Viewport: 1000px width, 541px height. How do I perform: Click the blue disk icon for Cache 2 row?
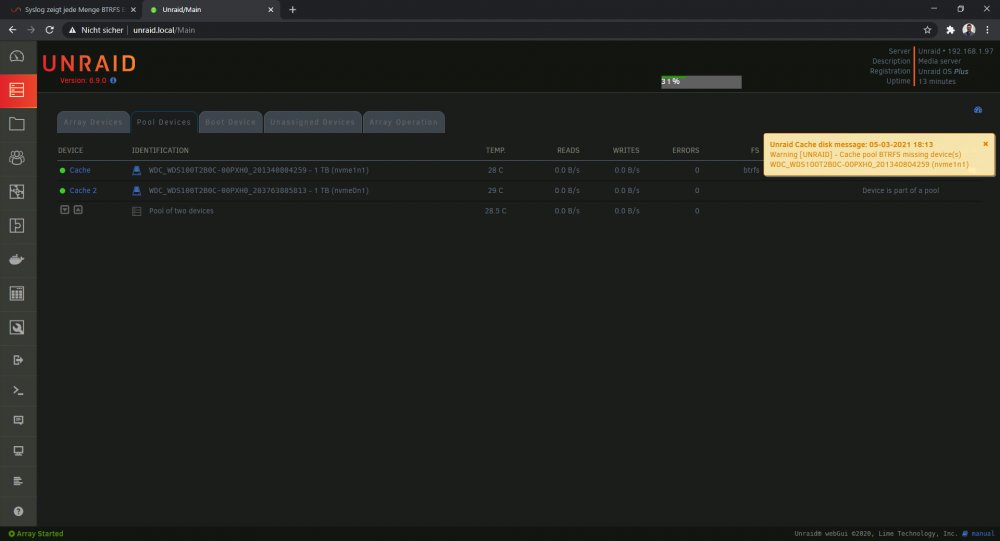[x=136, y=191]
